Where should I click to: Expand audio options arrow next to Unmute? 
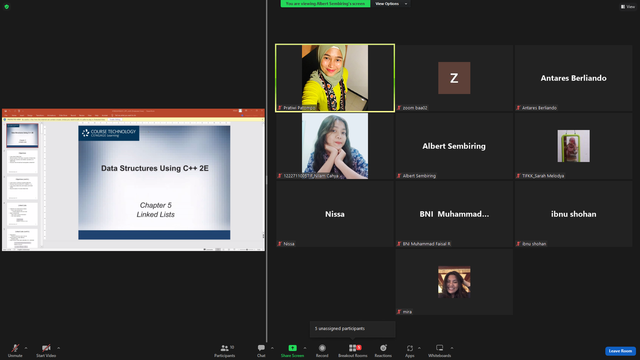pos(26,348)
